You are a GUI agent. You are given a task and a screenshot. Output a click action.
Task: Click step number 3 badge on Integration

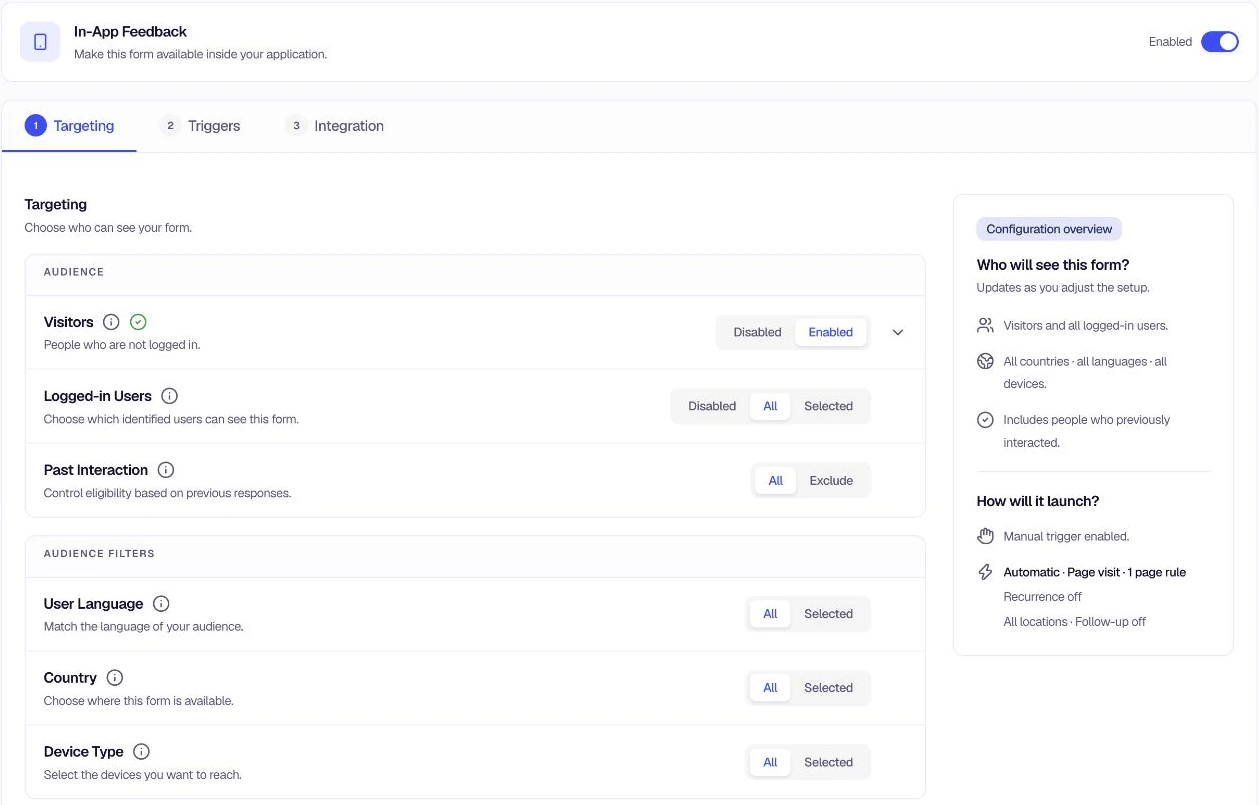click(x=296, y=126)
